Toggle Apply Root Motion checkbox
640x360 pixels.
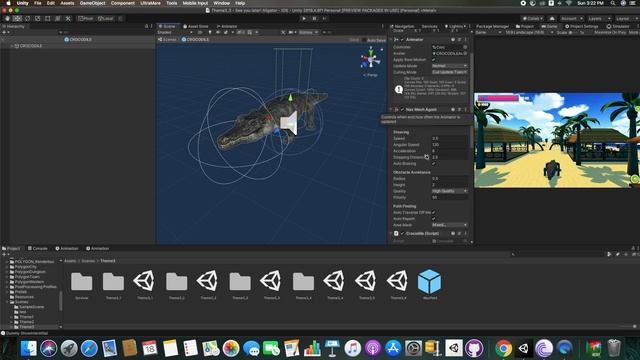tap(433, 60)
